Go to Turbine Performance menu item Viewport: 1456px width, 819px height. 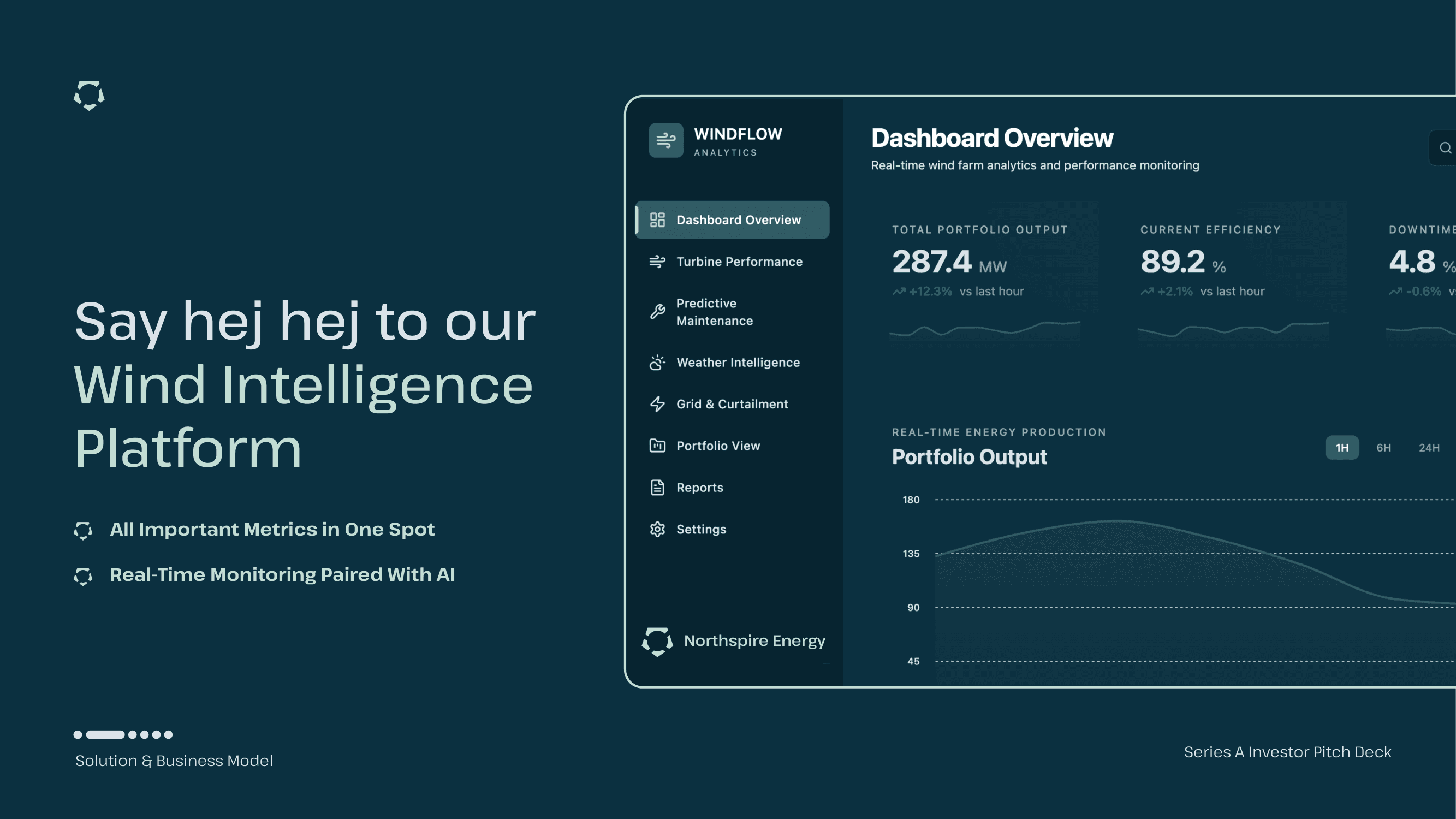pos(739,262)
